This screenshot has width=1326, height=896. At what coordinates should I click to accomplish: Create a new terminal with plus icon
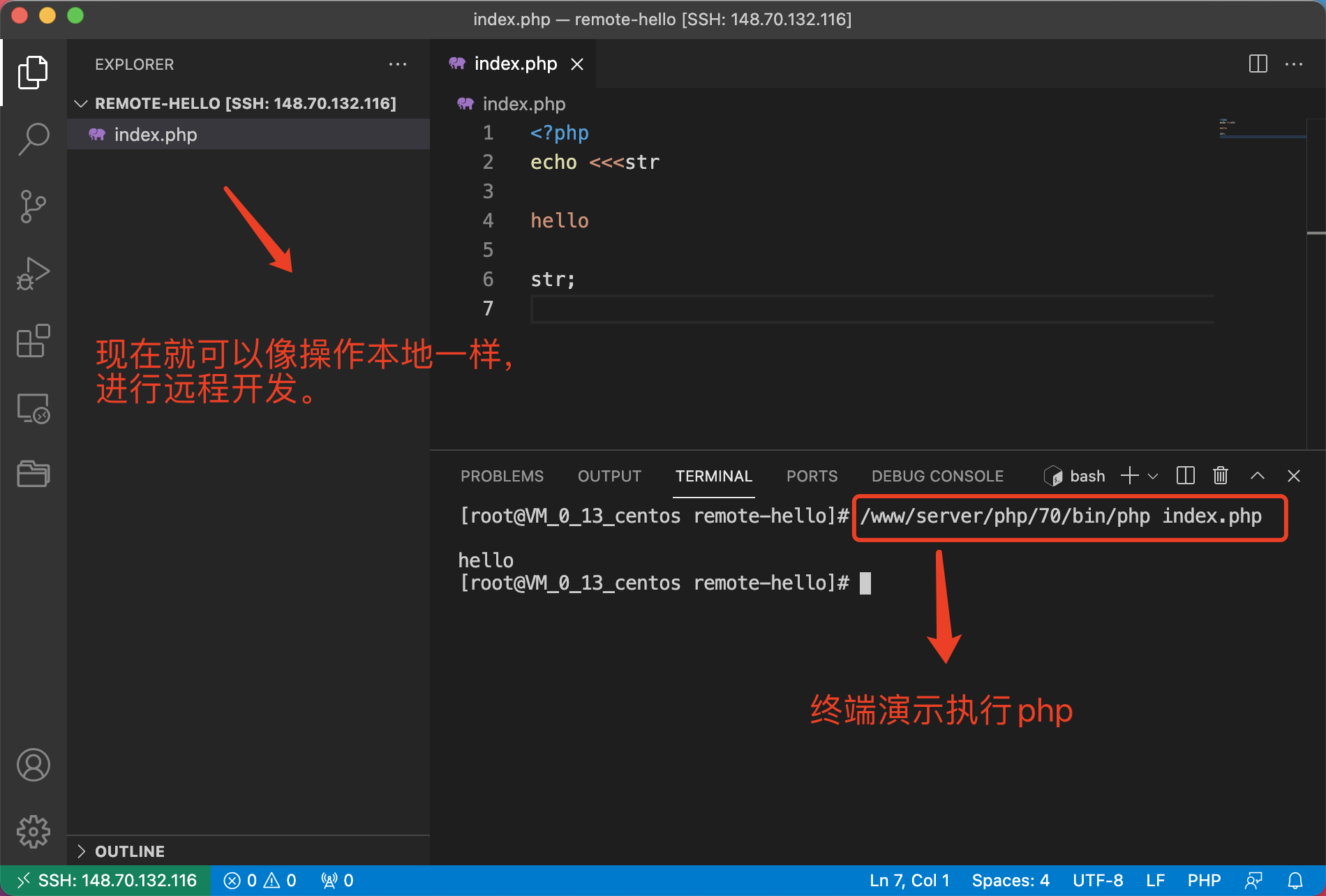pos(1129,476)
